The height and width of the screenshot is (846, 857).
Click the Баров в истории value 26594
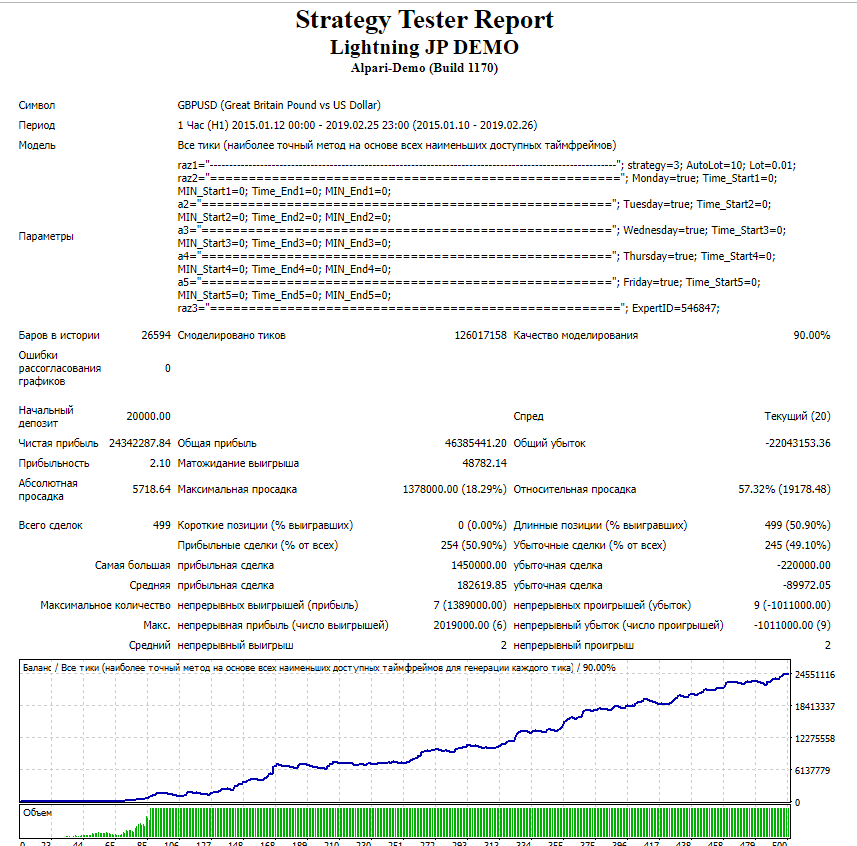156,335
